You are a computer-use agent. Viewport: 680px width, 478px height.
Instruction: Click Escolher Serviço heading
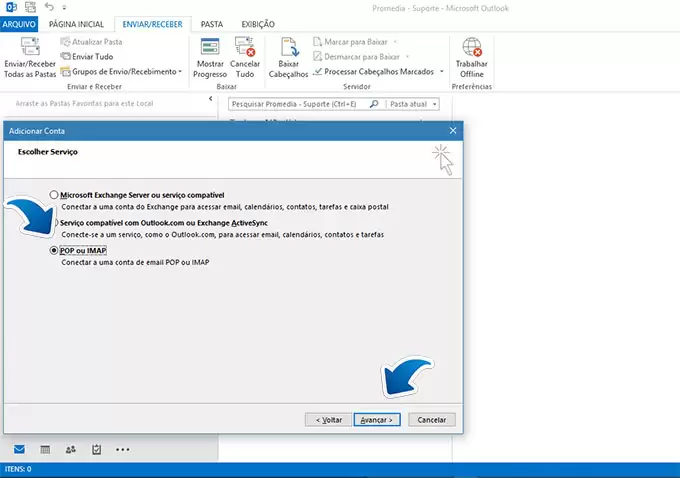[x=48, y=152]
